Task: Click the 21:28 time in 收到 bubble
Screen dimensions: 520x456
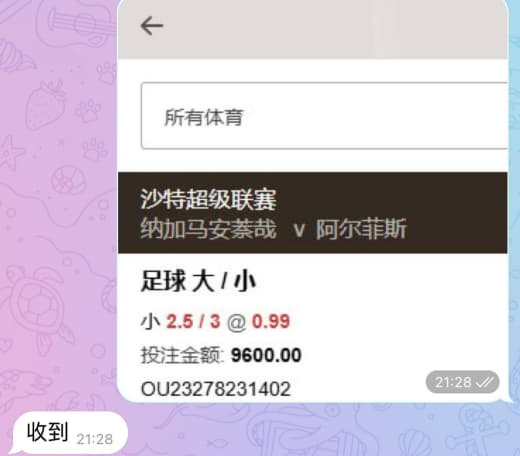Action: 94,439
